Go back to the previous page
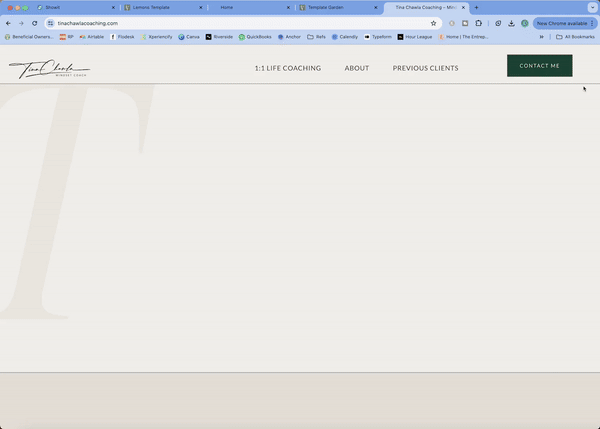 pyautogui.click(x=8, y=23)
